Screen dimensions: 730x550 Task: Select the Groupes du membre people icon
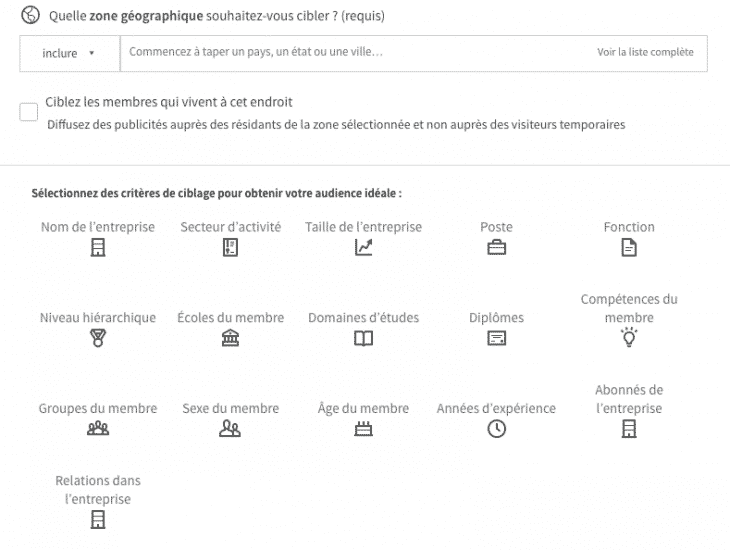pyautogui.click(x=98, y=429)
